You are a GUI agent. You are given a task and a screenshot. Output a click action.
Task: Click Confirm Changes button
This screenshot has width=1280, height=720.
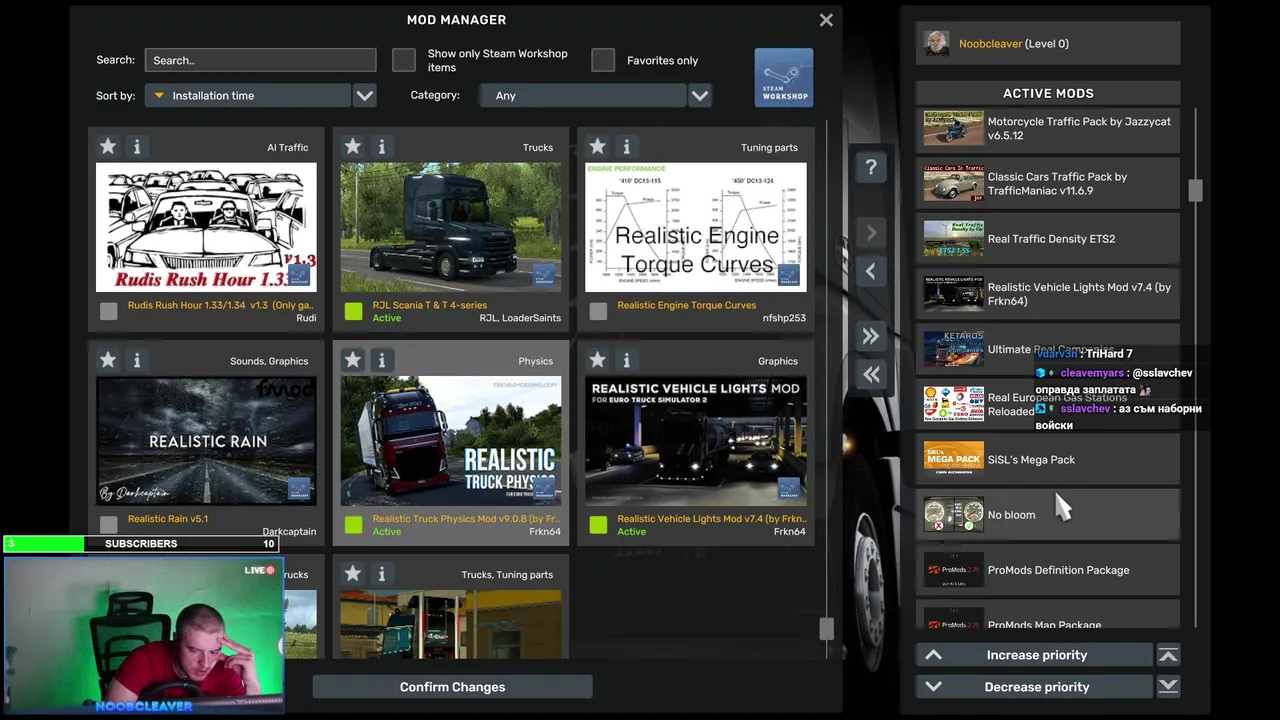[x=452, y=687]
